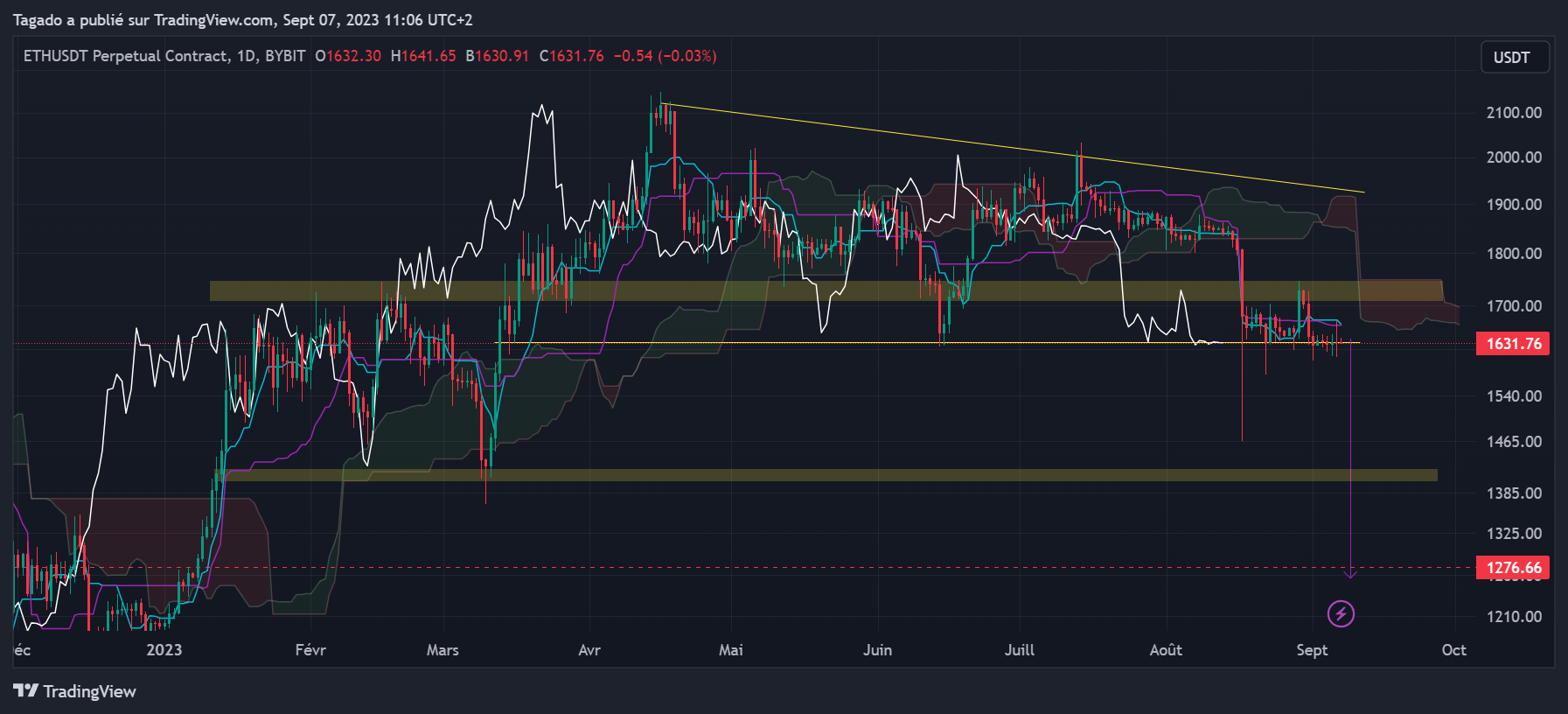Click the open value O1632.30
Image resolution: width=1568 pixels, height=714 pixels.
[348, 56]
